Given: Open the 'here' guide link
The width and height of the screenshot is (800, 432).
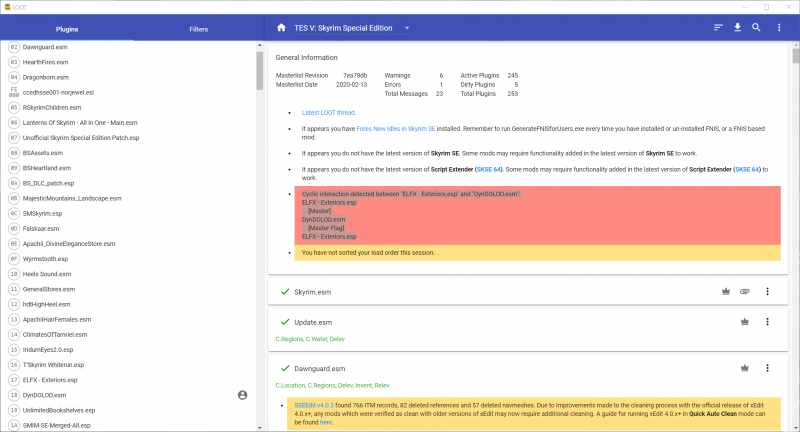Looking at the screenshot, I should click(326, 422).
